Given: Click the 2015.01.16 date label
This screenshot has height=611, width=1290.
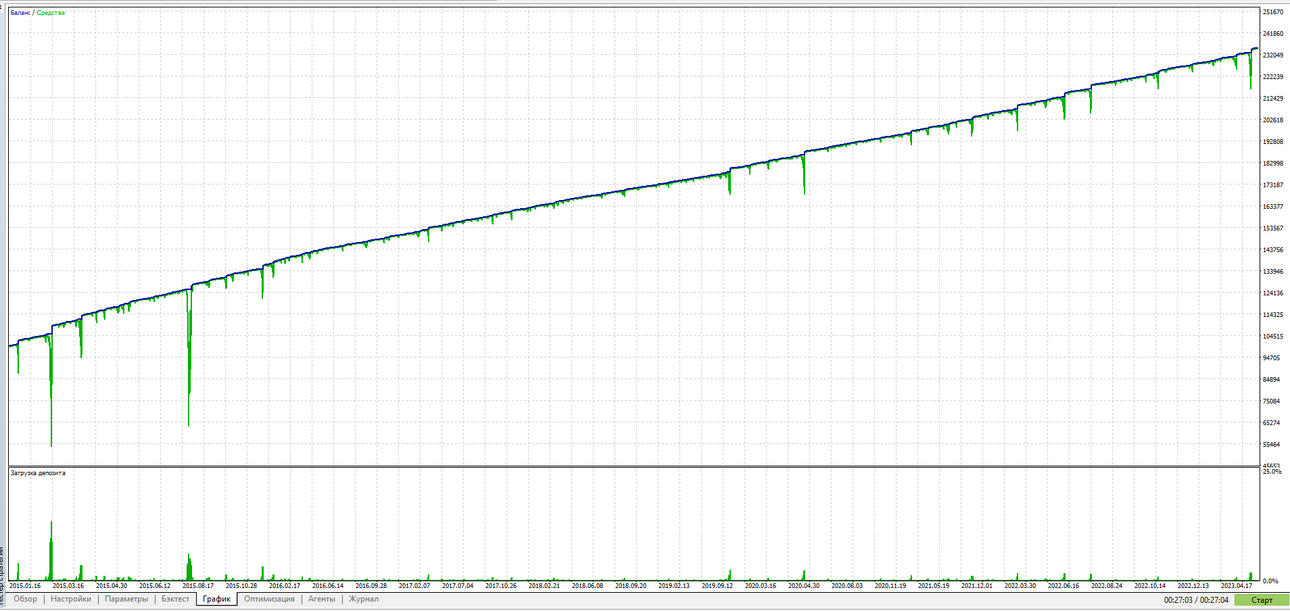Looking at the screenshot, I should tap(25, 586).
